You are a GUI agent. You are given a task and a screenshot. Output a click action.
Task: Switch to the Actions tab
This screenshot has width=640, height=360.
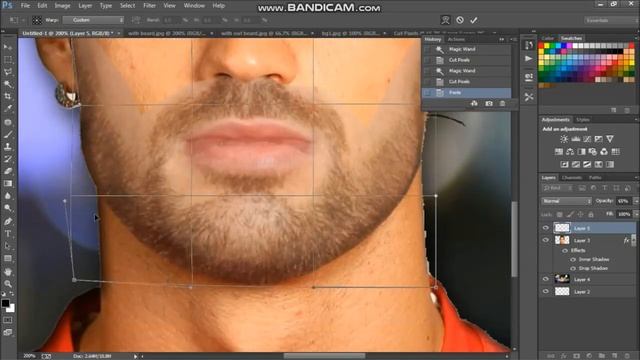456,39
